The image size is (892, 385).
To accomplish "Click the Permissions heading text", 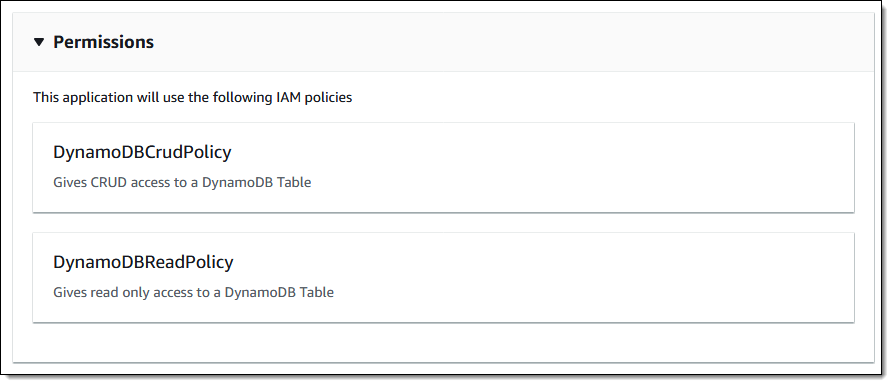I will pyautogui.click(x=104, y=42).
